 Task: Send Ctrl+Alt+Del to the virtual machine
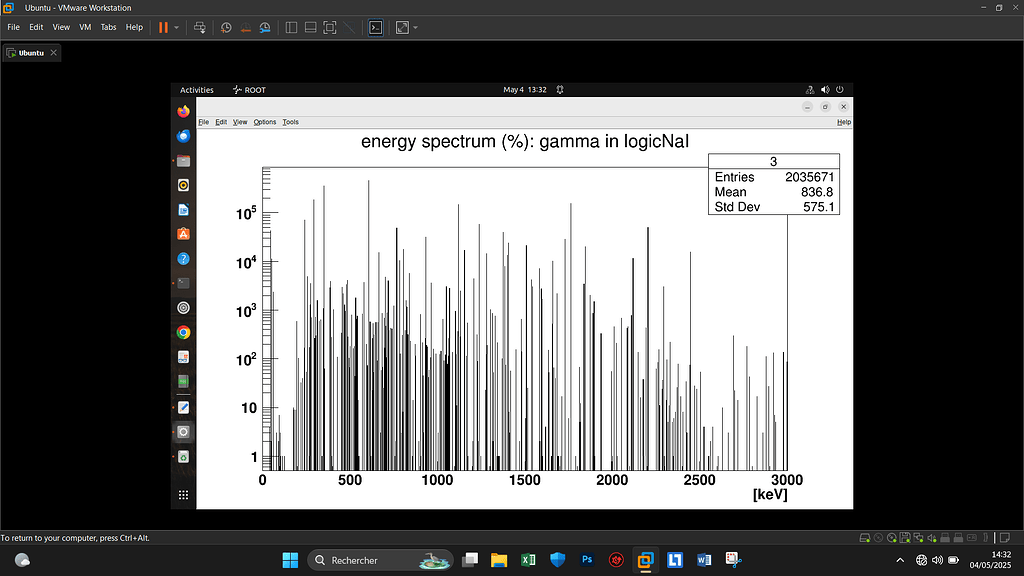point(199,27)
